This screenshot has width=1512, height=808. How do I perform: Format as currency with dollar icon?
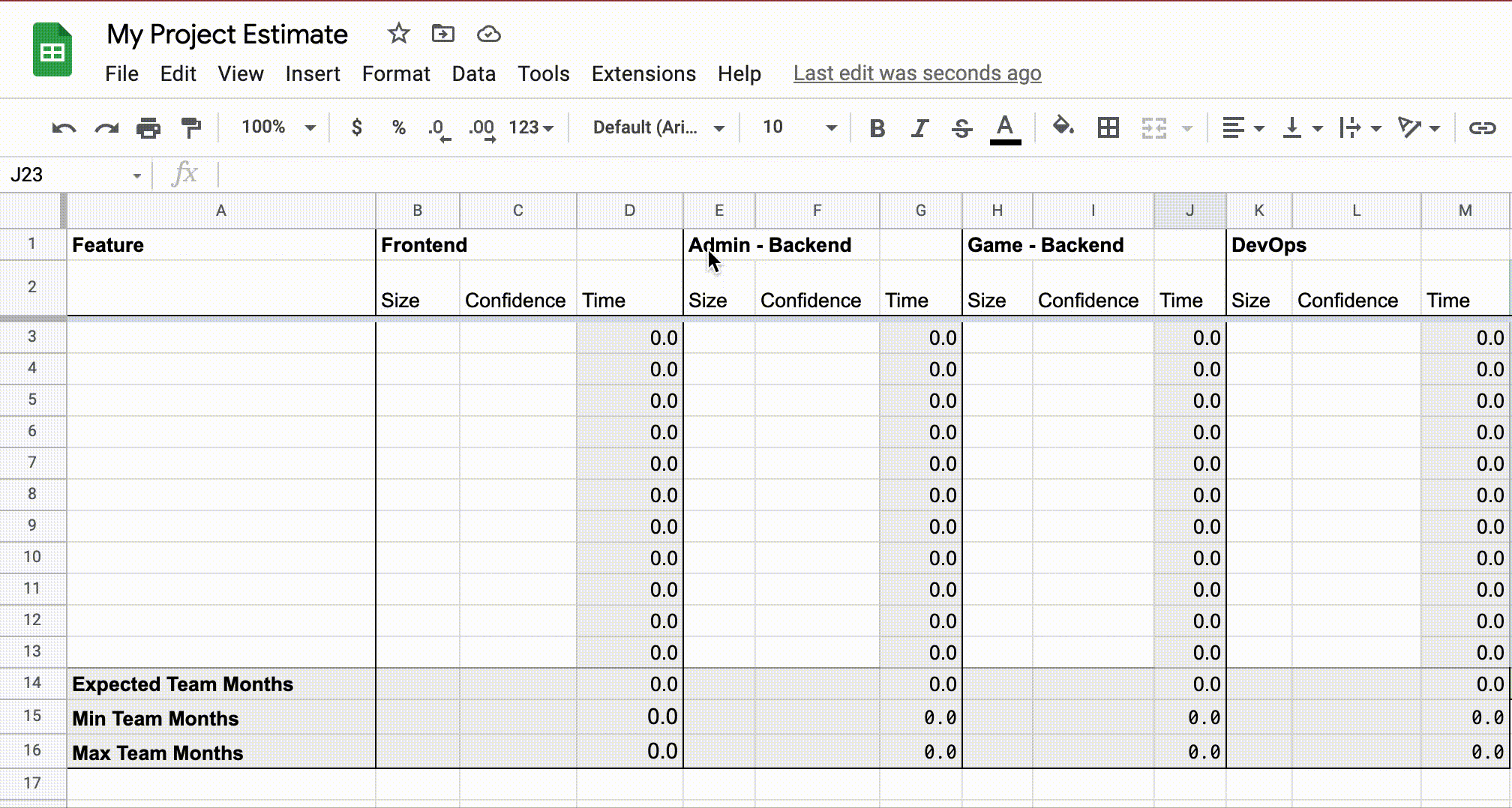click(x=357, y=127)
